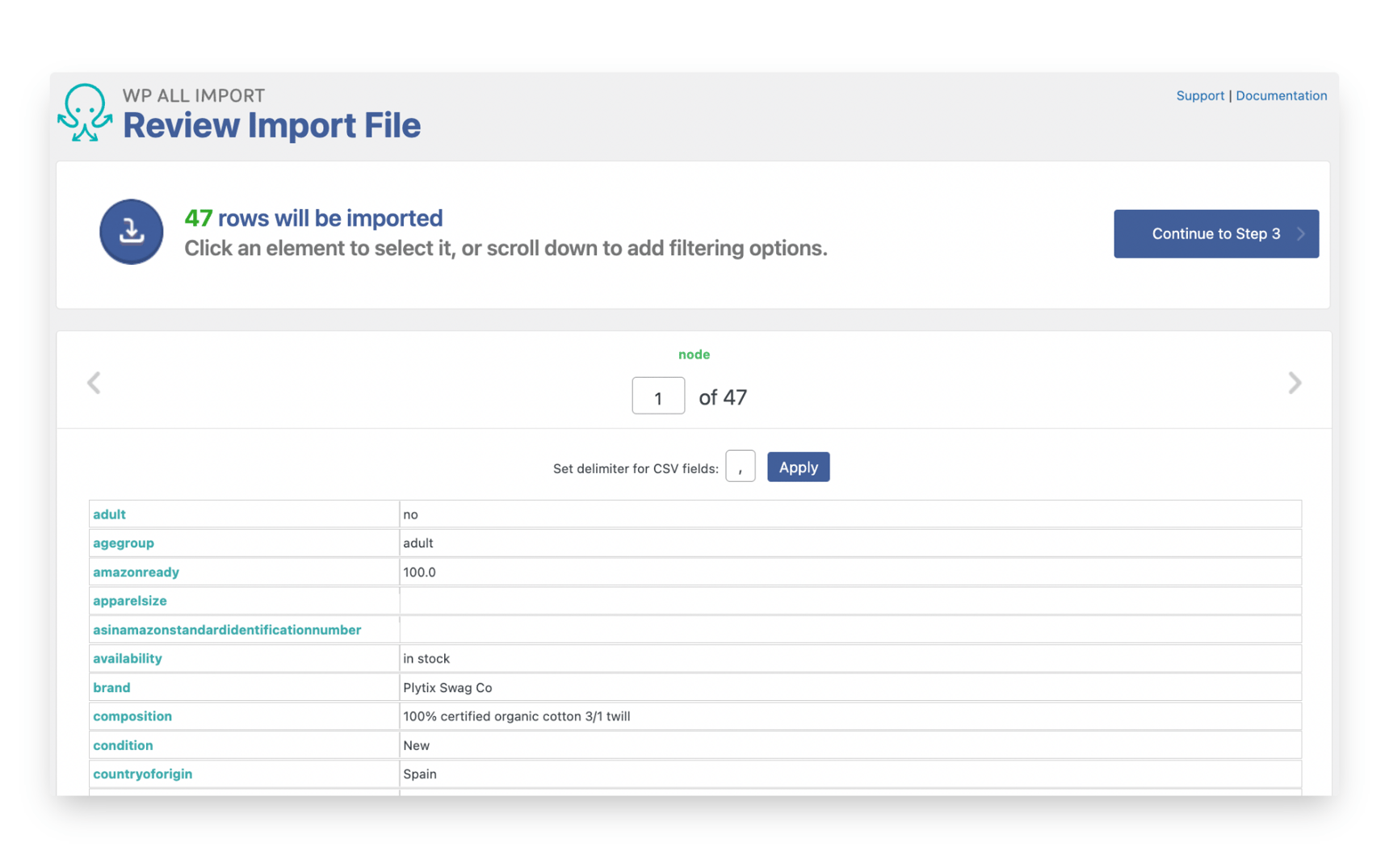Viewport: 1389px width, 868px height.
Task: Open the Documentation page
Action: click(x=1282, y=95)
